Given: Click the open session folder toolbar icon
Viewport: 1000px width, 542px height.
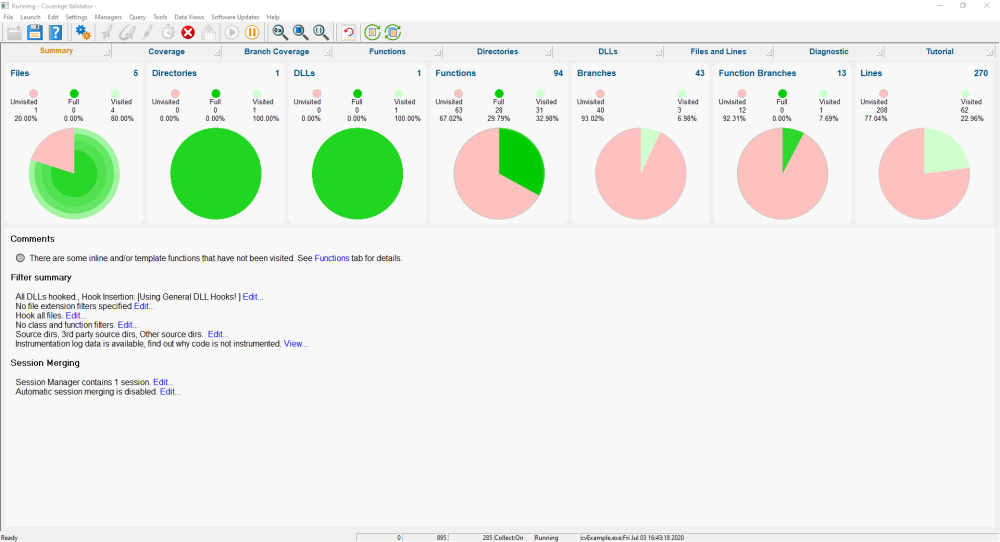Looking at the screenshot, I should (x=15, y=33).
